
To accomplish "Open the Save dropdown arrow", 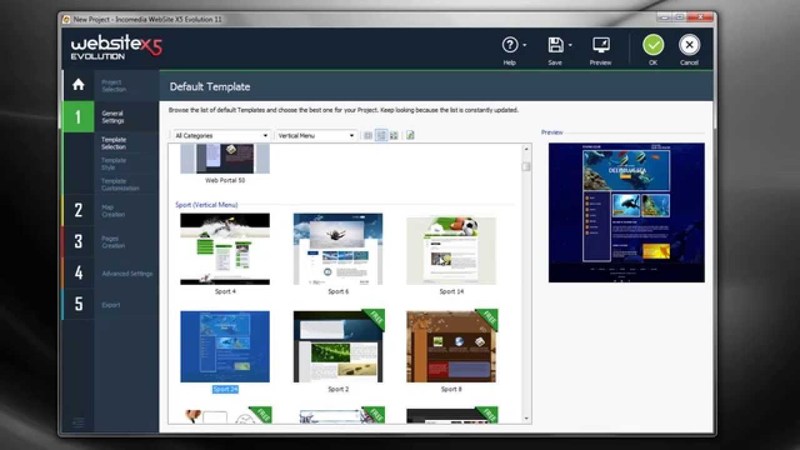I will [570, 46].
